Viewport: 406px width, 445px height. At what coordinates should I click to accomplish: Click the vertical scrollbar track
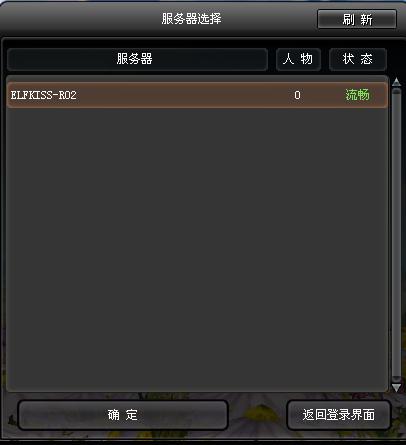(x=396, y=233)
